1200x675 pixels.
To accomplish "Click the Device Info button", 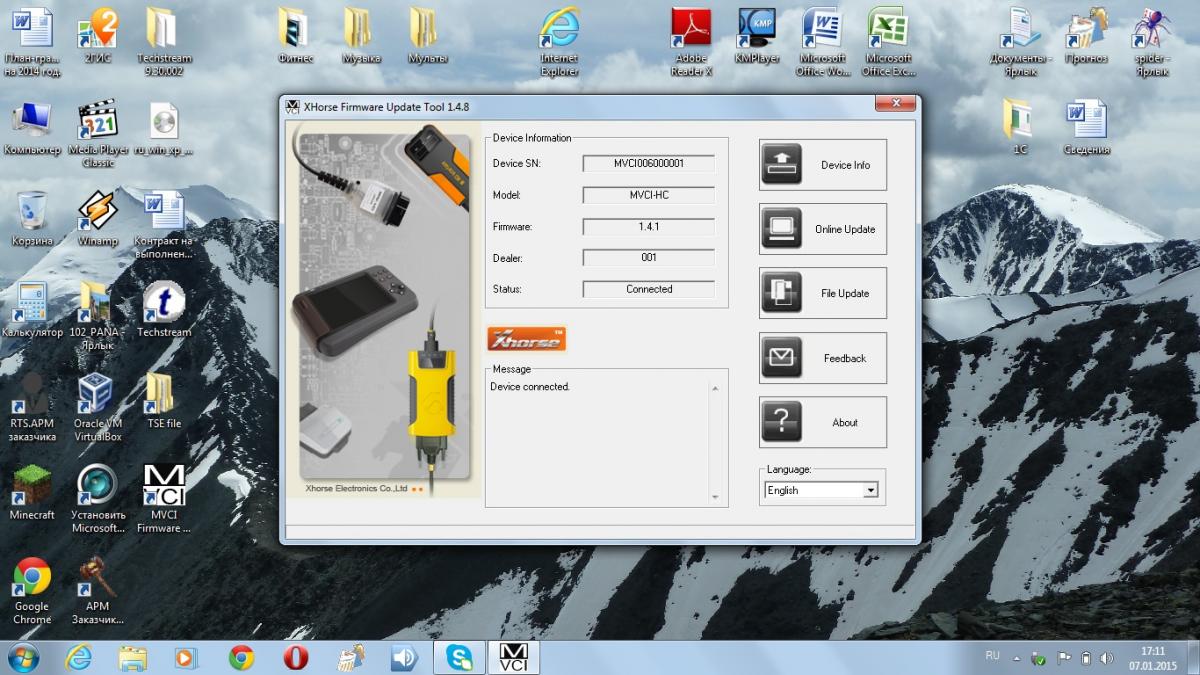I will pyautogui.click(x=822, y=165).
